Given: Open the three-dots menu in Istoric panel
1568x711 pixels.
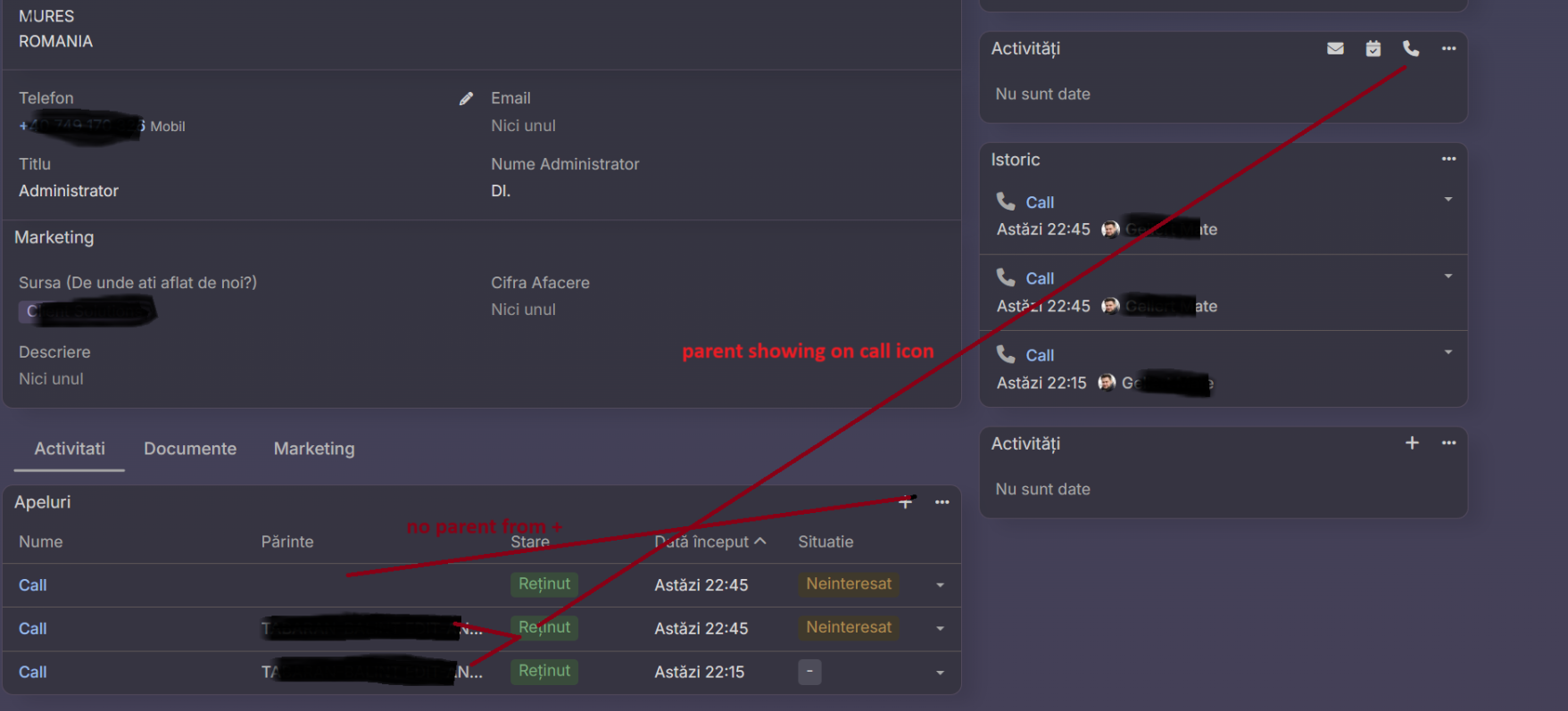Looking at the screenshot, I should point(1448,160).
